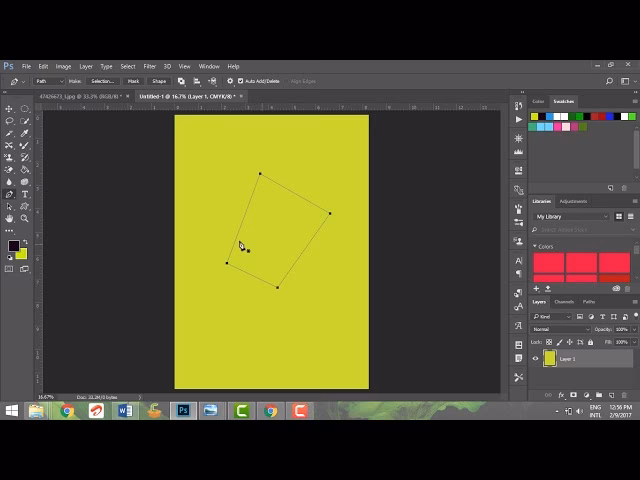The image size is (640, 480).
Task: Open the workspace switcher dropdown
Action: click(x=625, y=81)
